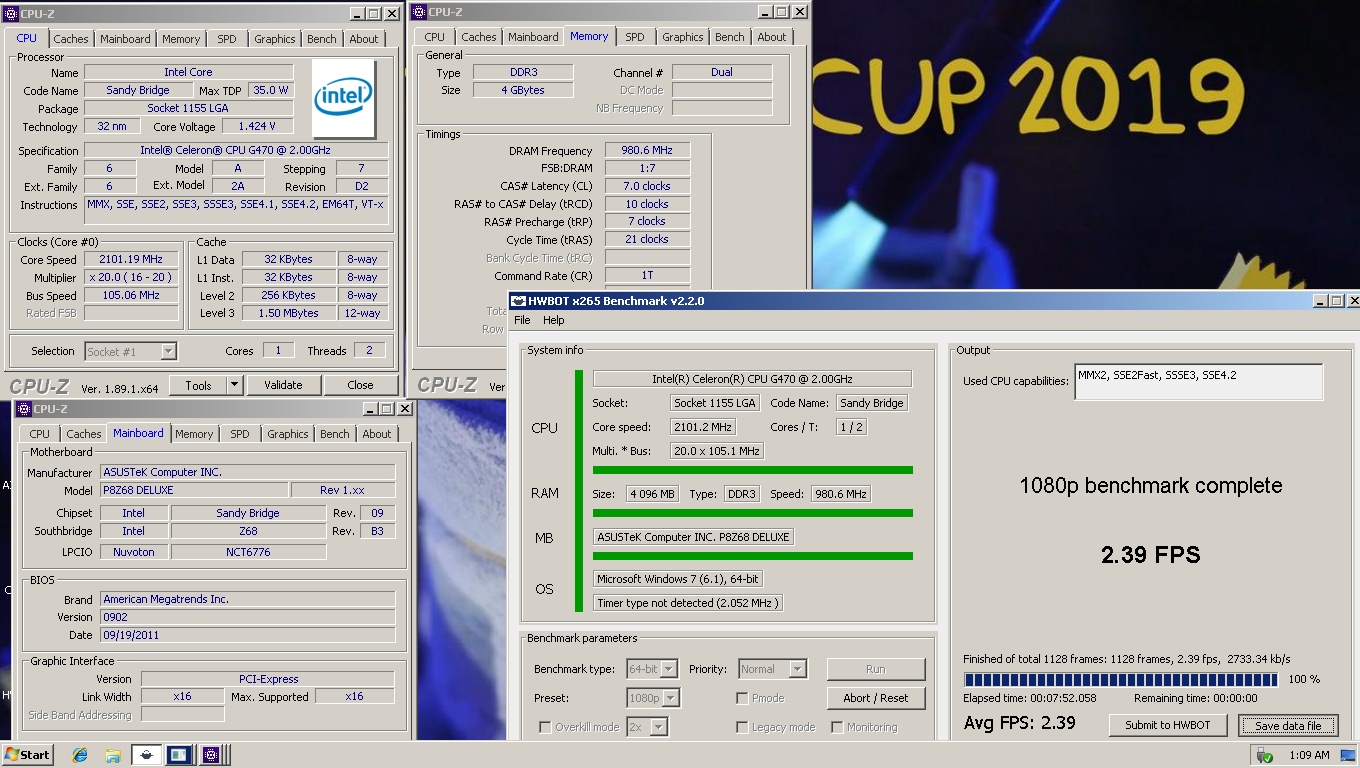1360x768 pixels.
Task: Click the Bus Speed 105.06 MHz value
Action: [x=130, y=296]
